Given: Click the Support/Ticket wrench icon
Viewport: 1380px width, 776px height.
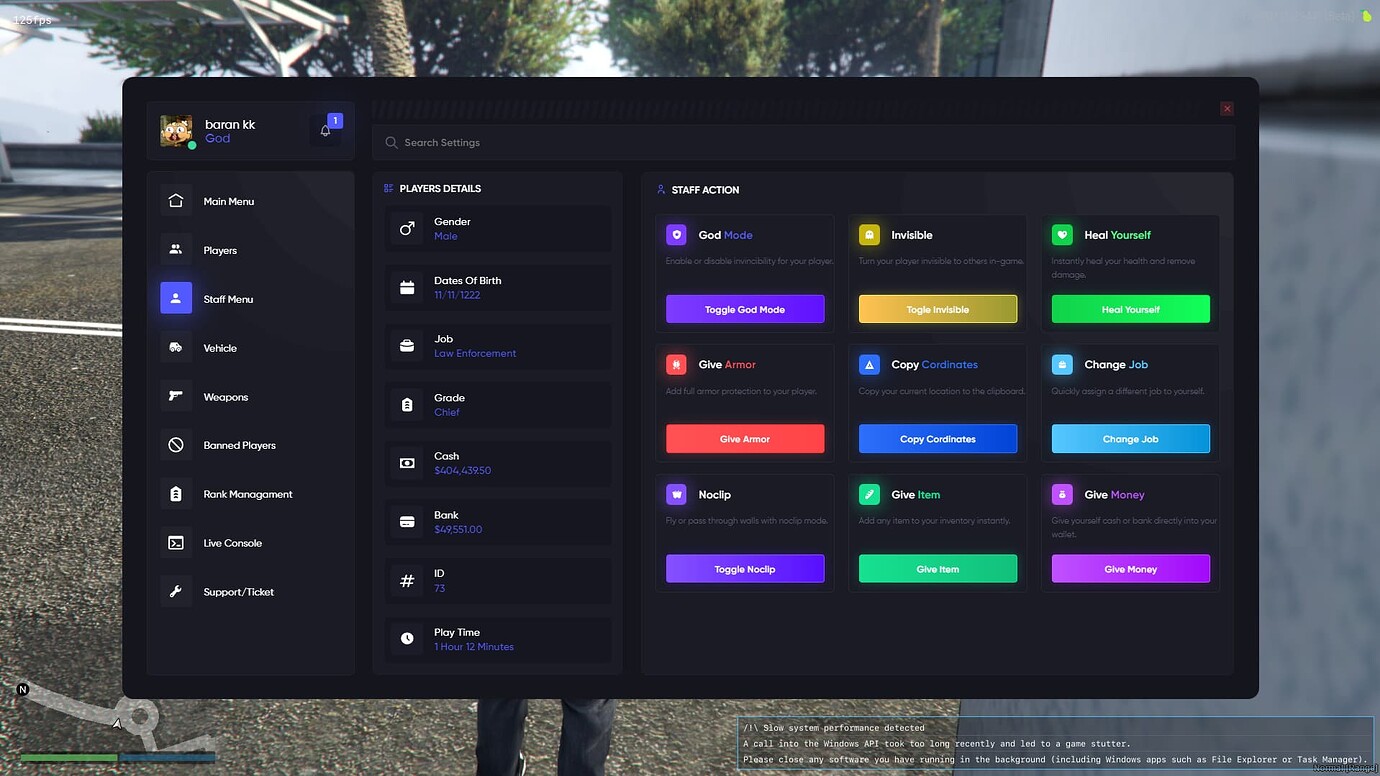Looking at the screenshot, I should pyautogui.click(x=175, y=591).
